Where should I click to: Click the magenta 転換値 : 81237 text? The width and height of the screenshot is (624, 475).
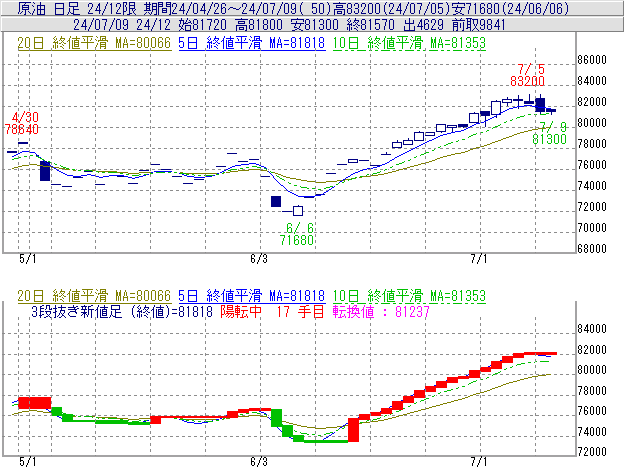coord(381,311)
